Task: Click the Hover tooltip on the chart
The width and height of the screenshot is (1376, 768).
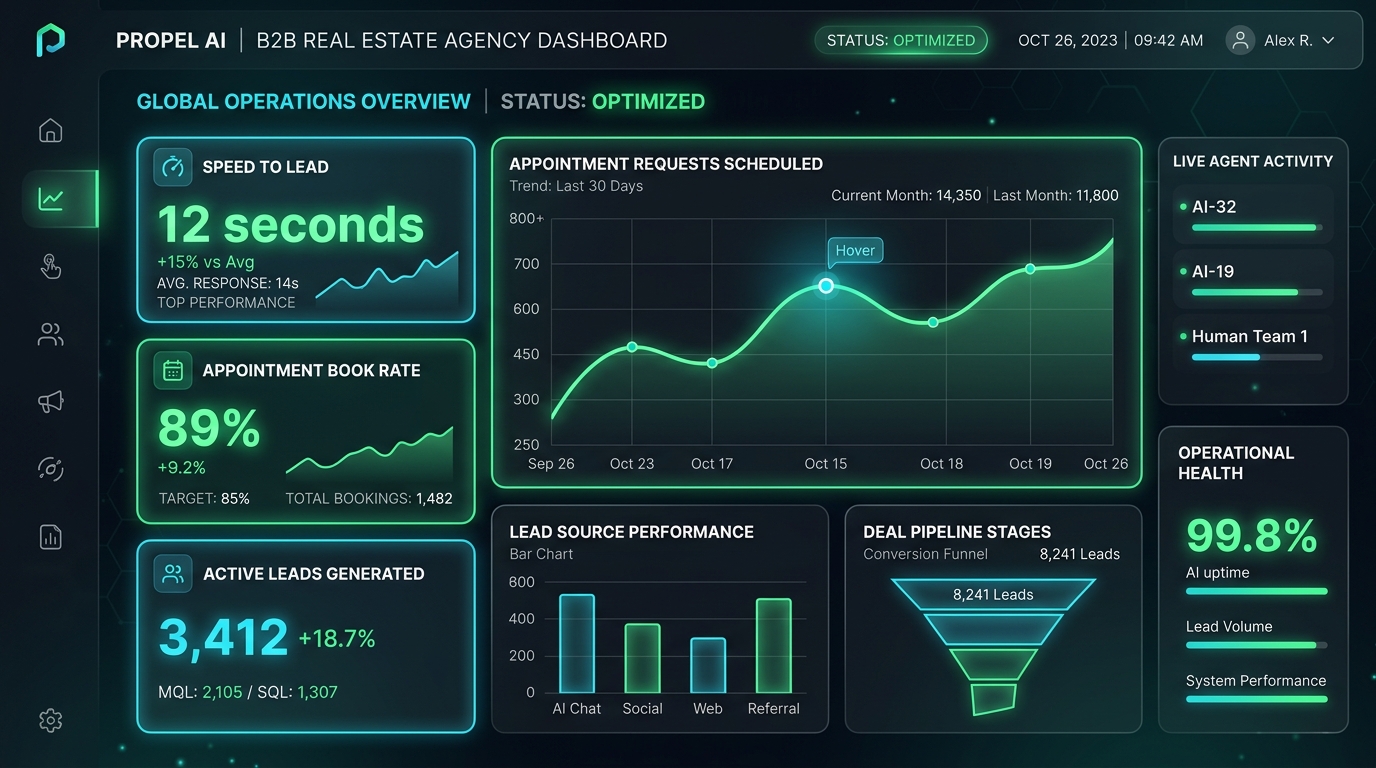Action: [x=855, y=250]
